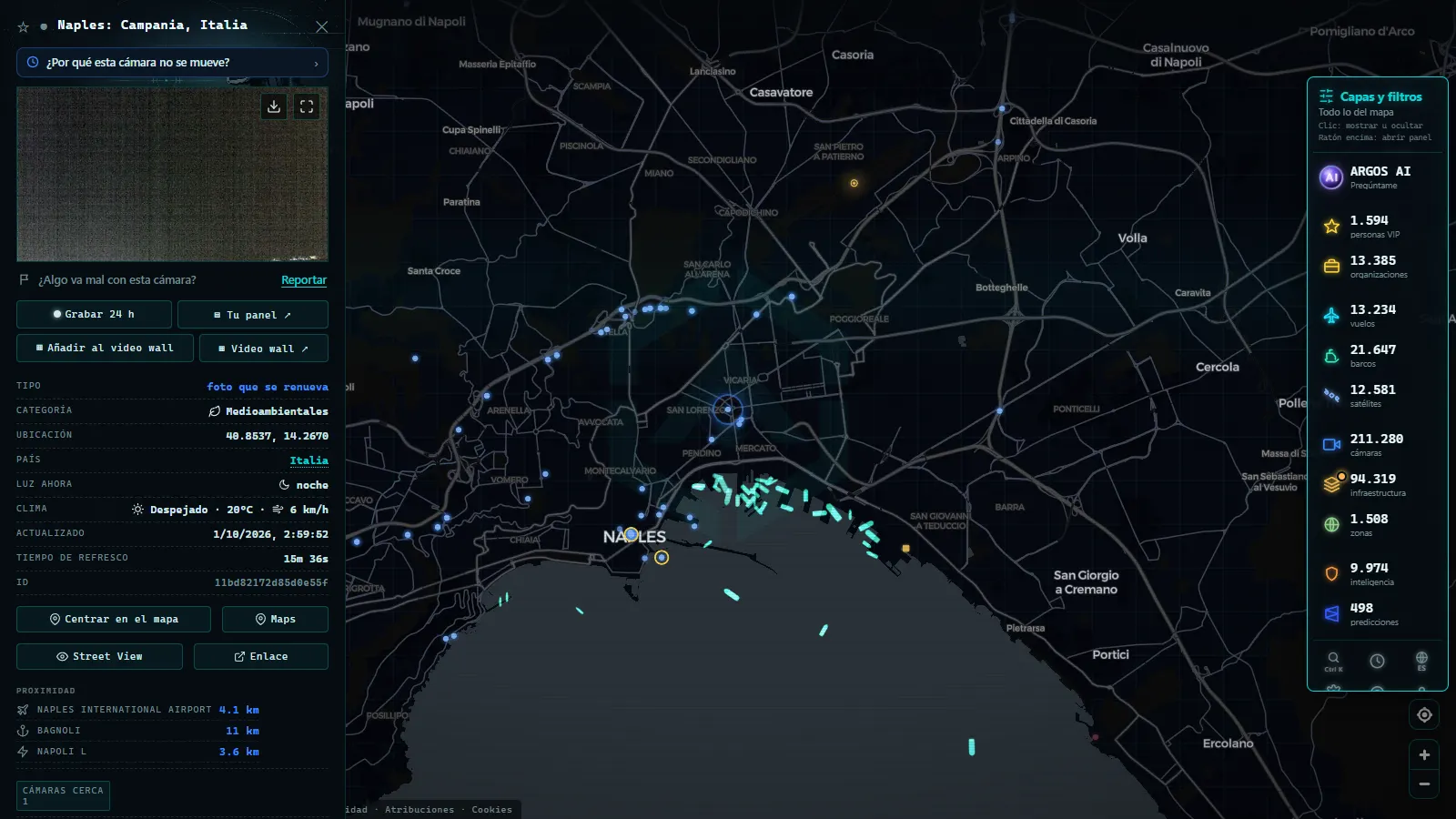Open the Cookies link
The image size is (1456, 819).
(x=491, y=810)
